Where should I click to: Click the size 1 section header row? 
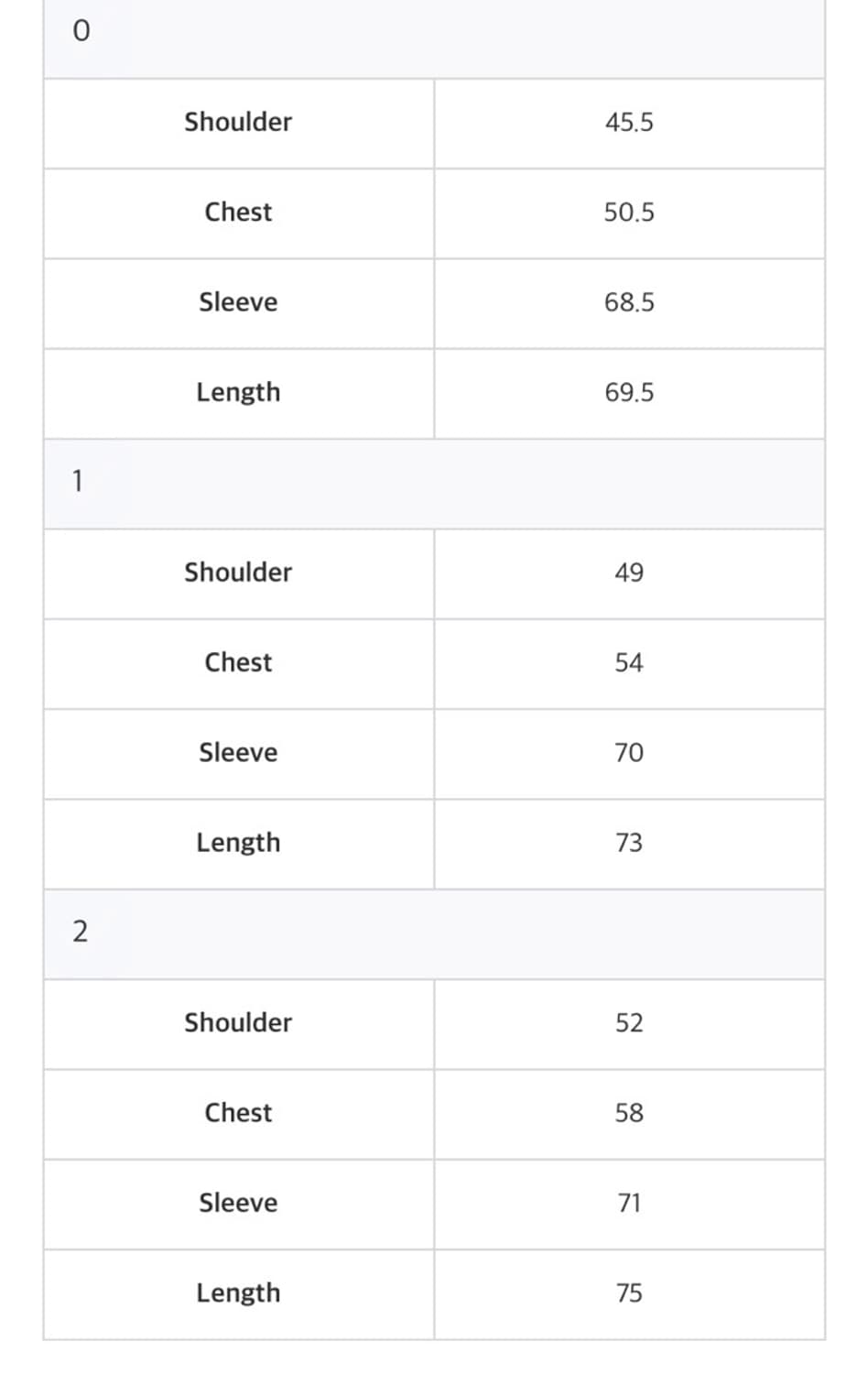pyautogui.click(x=433, y=482)
